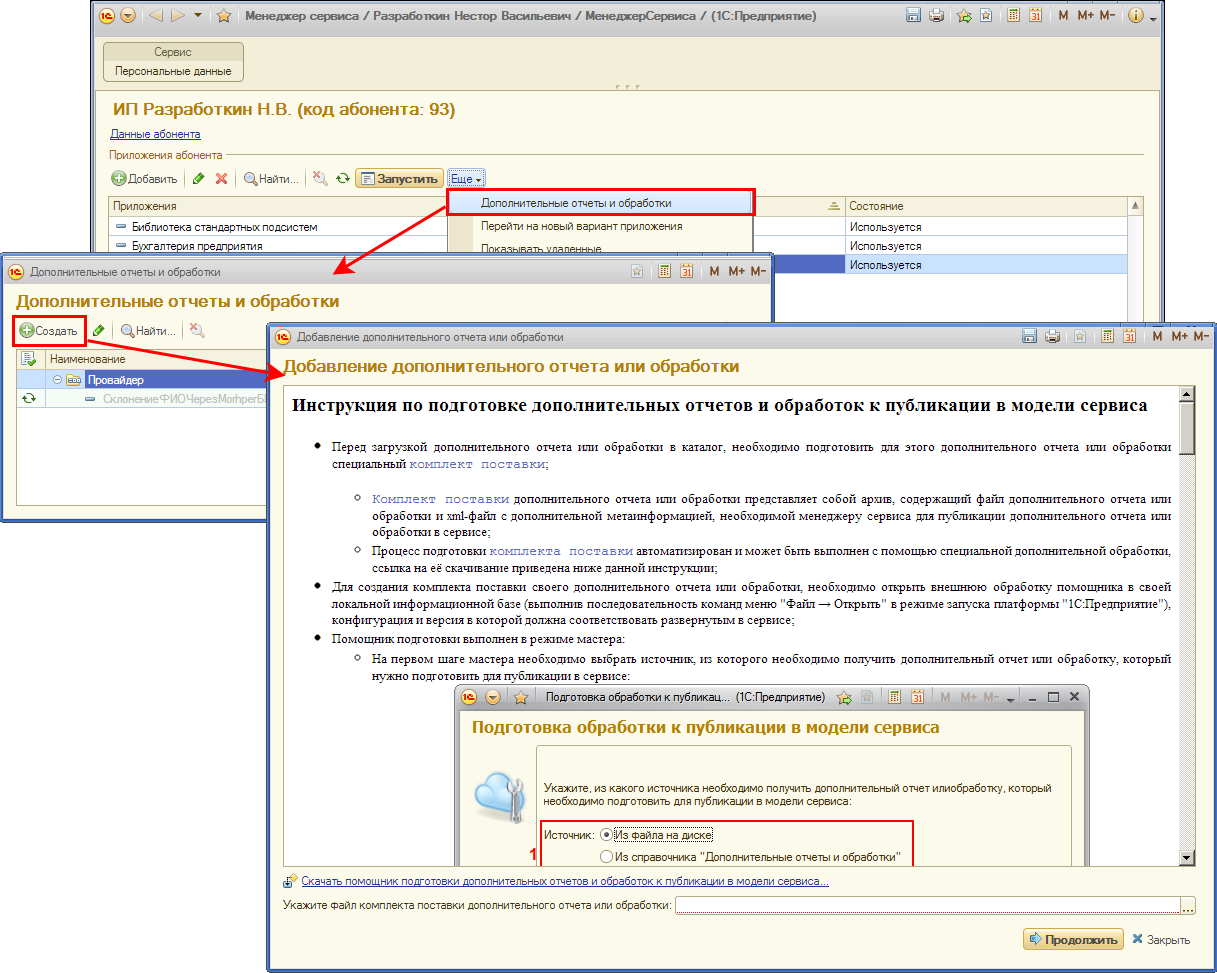Select Из справочника radio button
The image size is (1217, 973).
[x=606, y=857]
